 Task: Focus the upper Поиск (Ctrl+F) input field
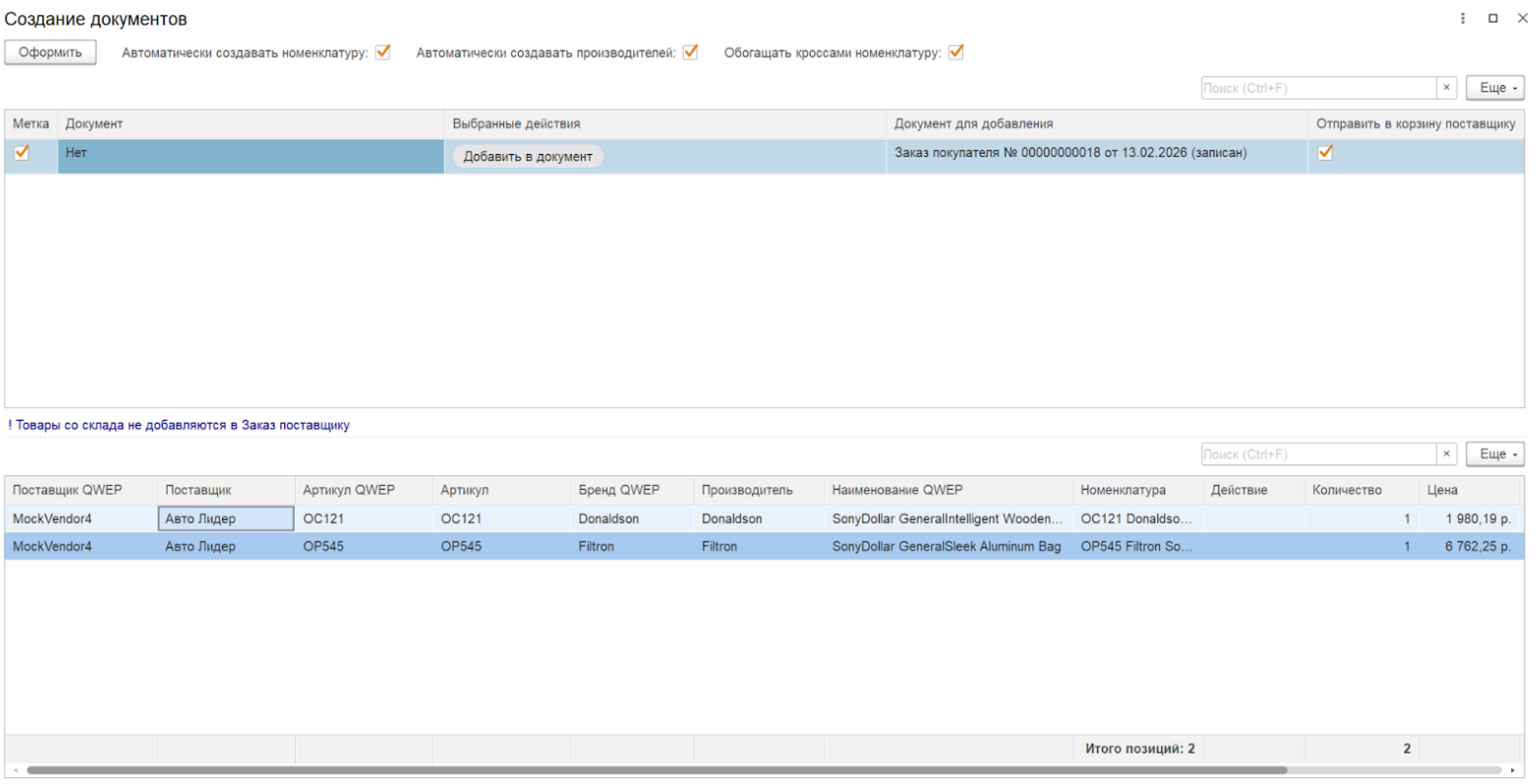tap(1317, 88)
